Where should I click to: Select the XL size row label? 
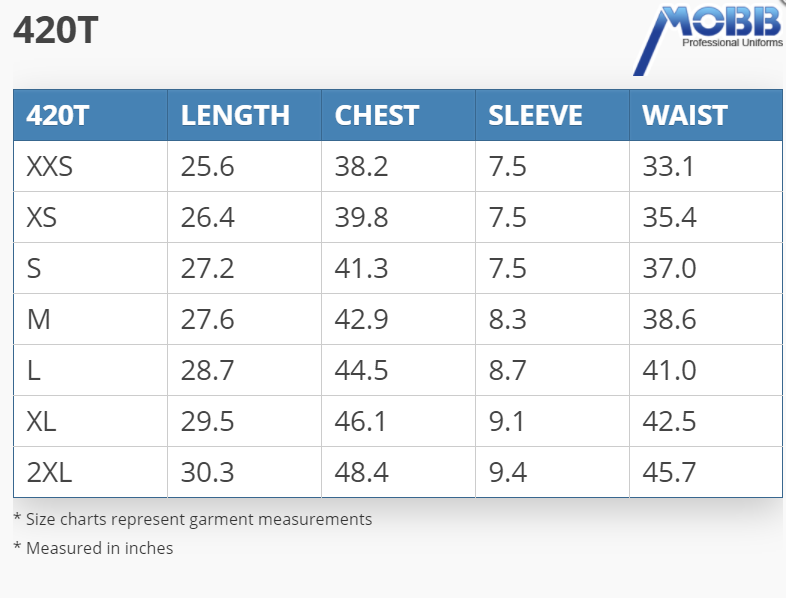point(42,421)
